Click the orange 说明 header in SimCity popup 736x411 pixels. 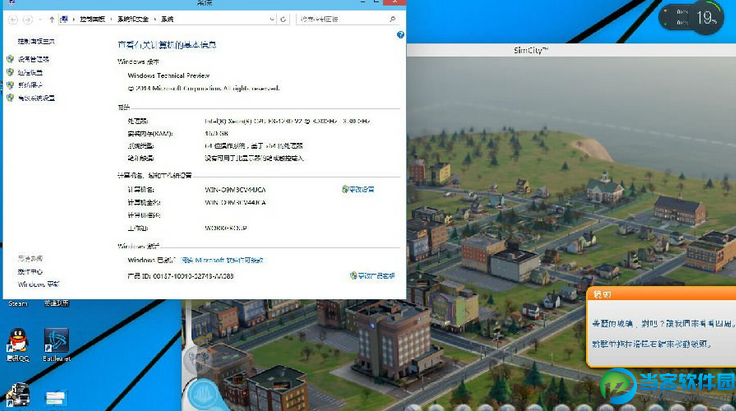(662, 294)
